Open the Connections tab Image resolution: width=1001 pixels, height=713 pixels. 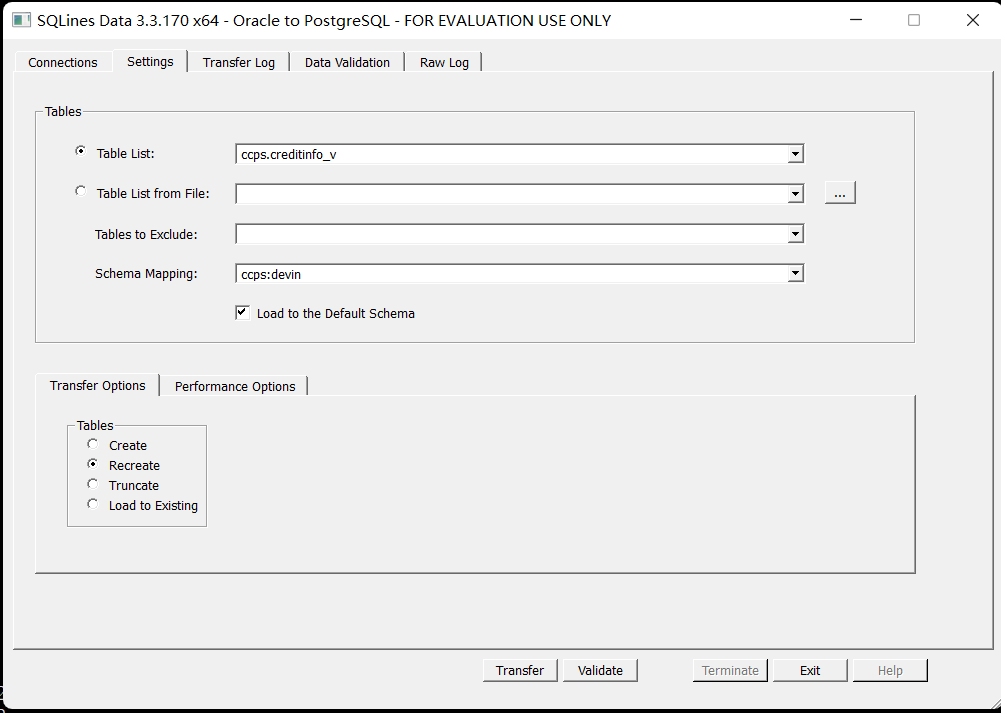(63, 63)
